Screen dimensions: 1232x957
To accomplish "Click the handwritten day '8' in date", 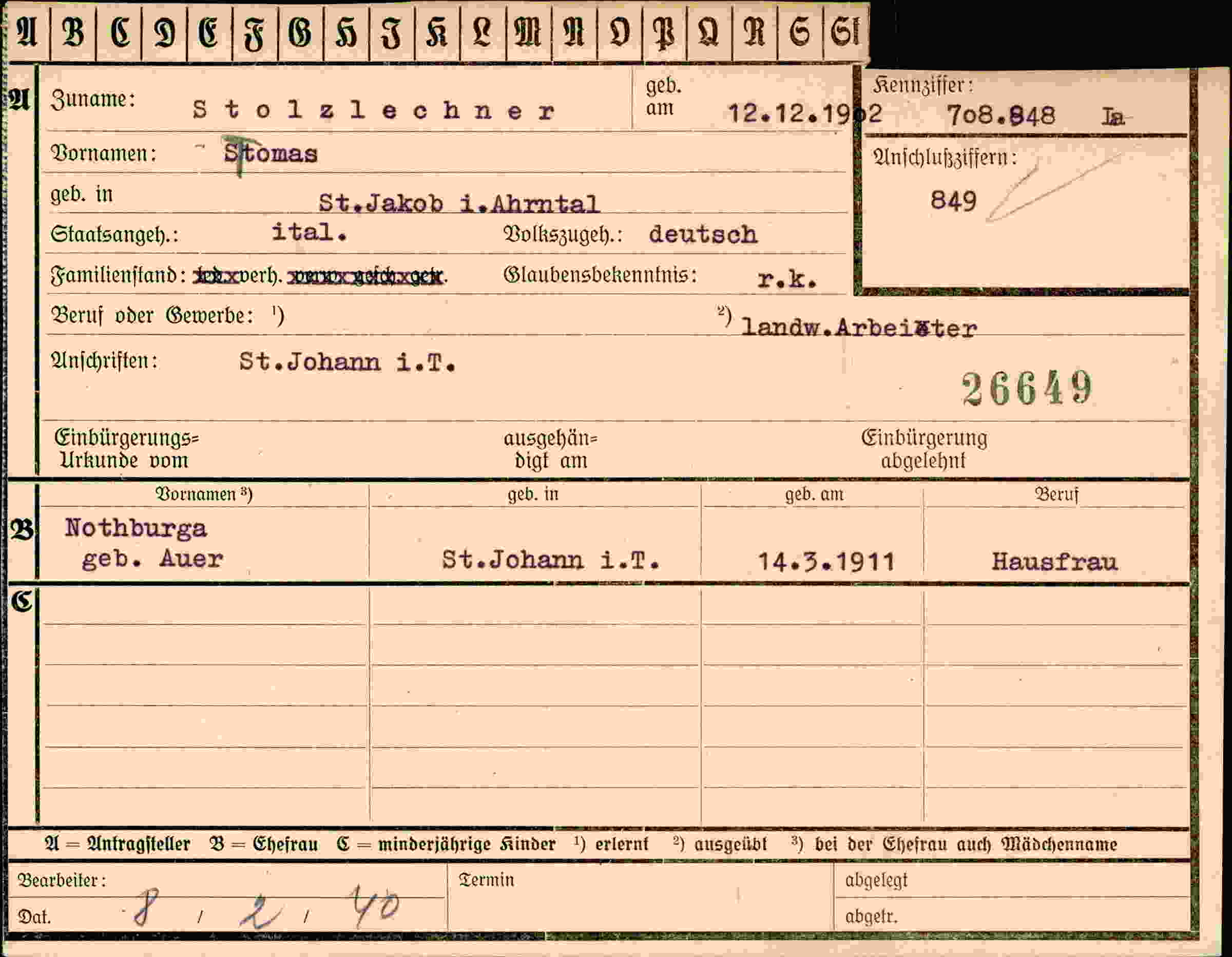I will 145,908.
